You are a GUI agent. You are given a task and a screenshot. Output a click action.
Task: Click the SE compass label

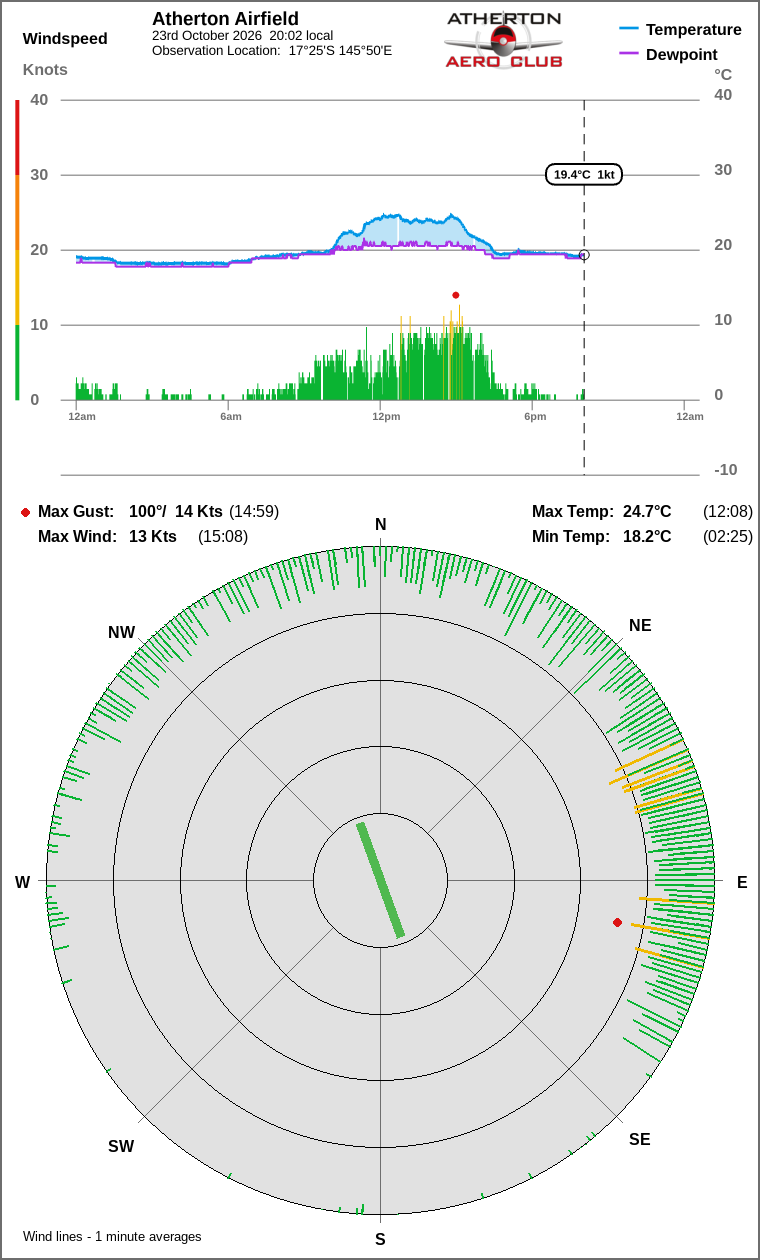pyautogui.click(x=640, y=1140)
